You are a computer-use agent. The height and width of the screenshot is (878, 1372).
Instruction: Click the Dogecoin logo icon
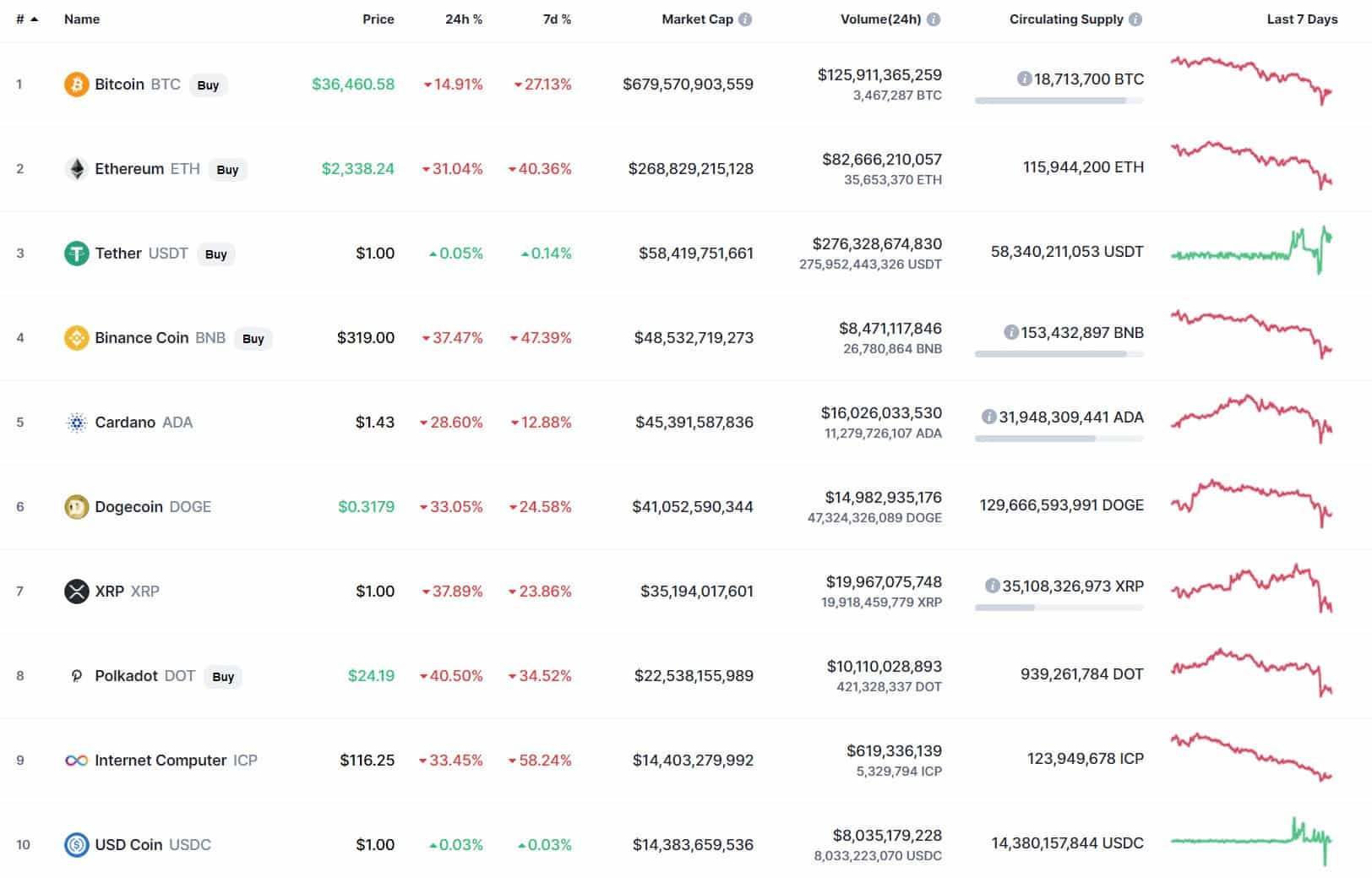[76, 507]
